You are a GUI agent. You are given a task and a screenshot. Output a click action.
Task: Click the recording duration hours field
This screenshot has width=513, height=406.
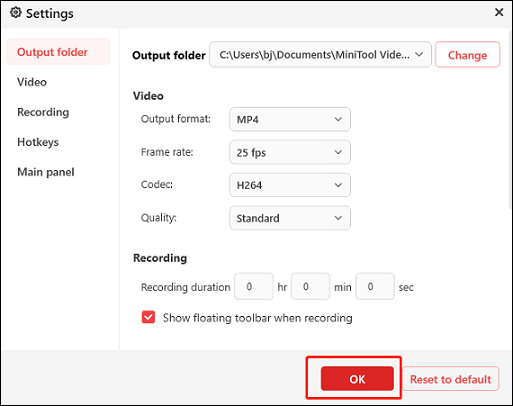click(254, 286)
